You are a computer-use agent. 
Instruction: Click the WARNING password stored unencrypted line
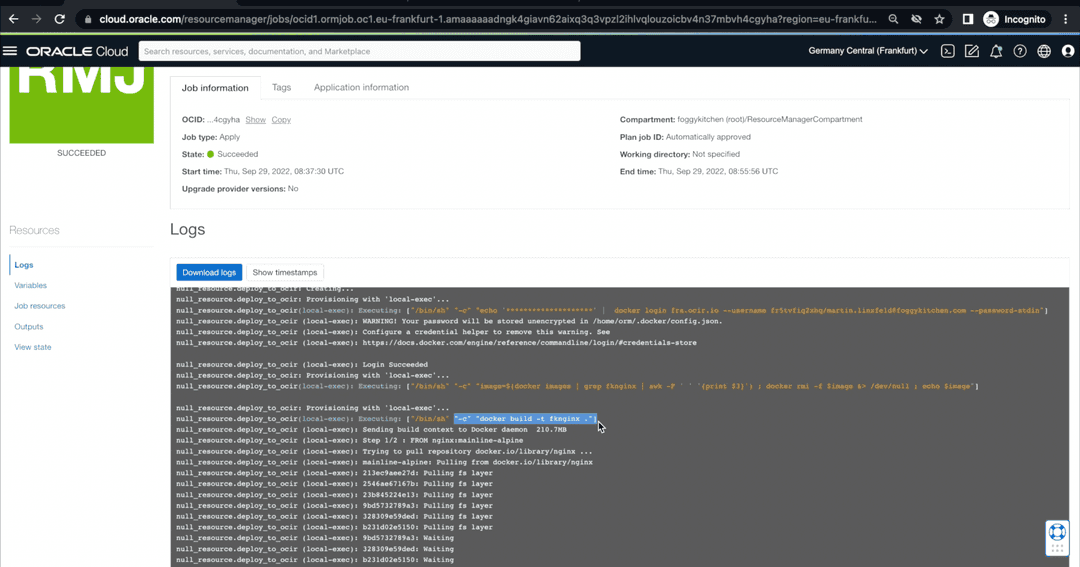pos(449,321)
